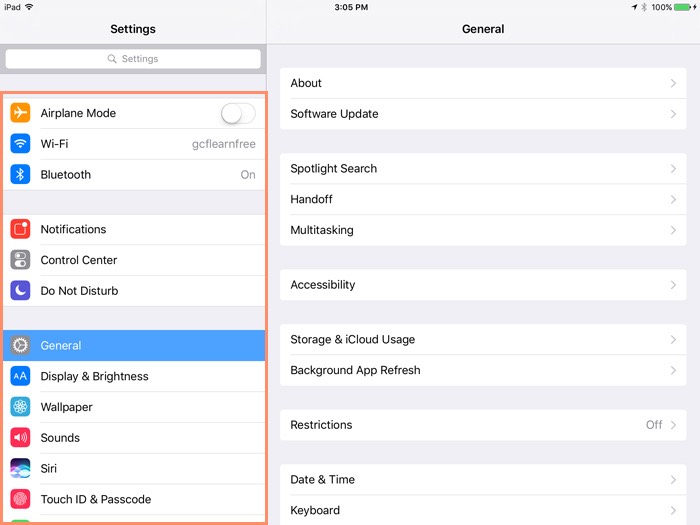Tap the Siri icon
Image resolution: width=700 pixels, height=525 pixels.
(x=20, y=468)
